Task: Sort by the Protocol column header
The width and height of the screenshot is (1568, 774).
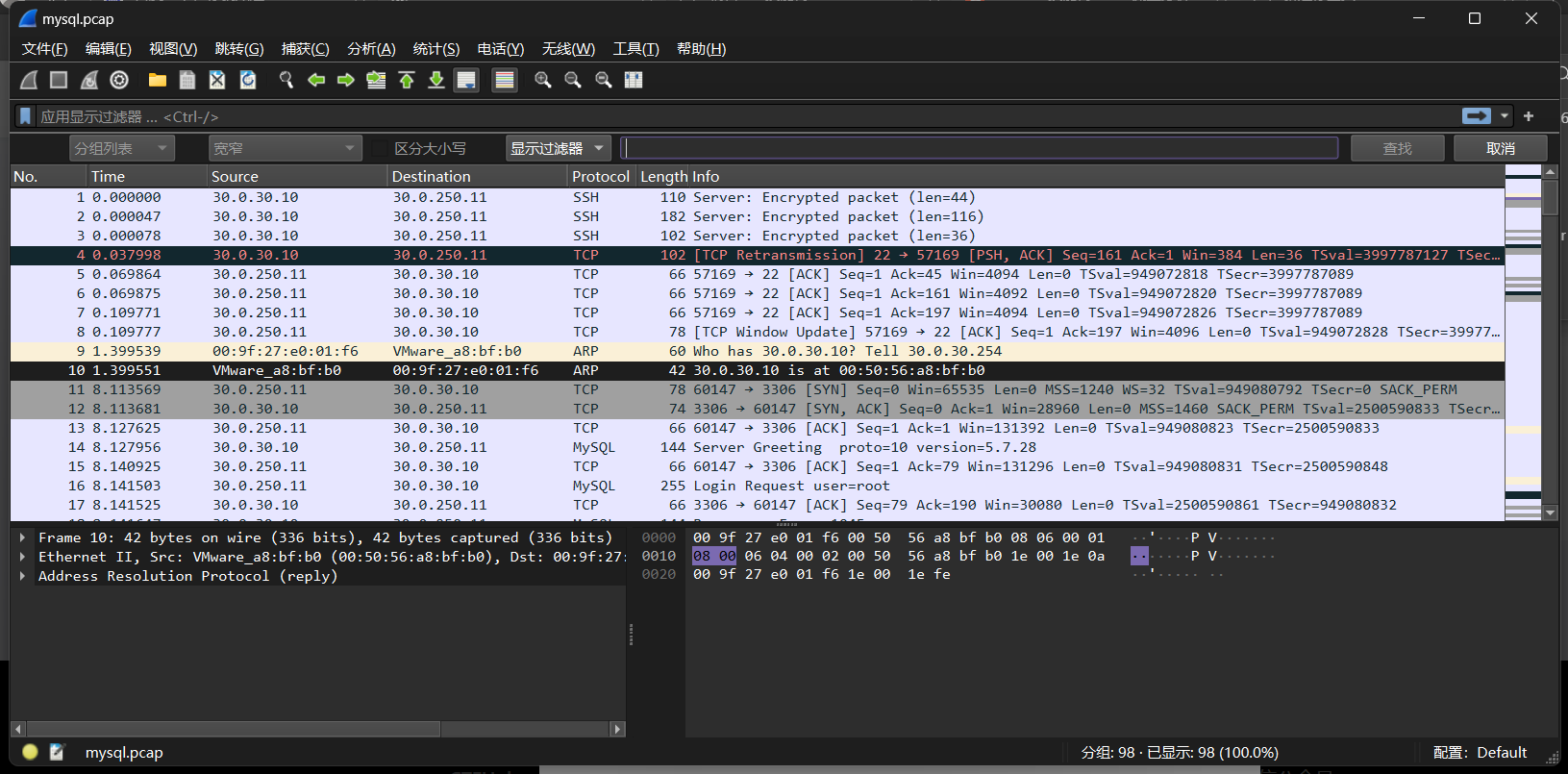Action: (x=601, y=176)
